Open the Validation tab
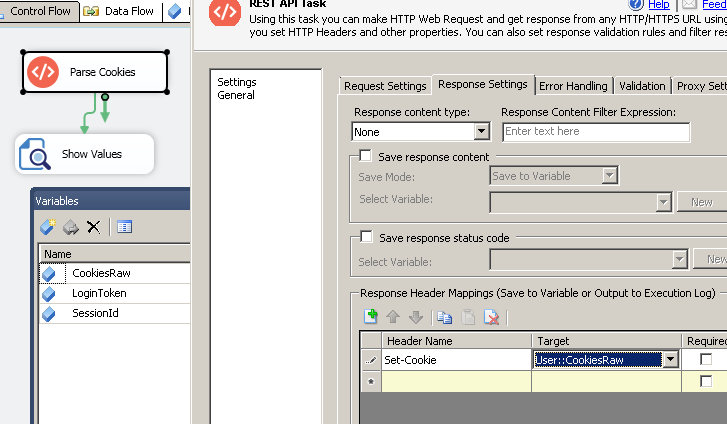 [642, 86]
